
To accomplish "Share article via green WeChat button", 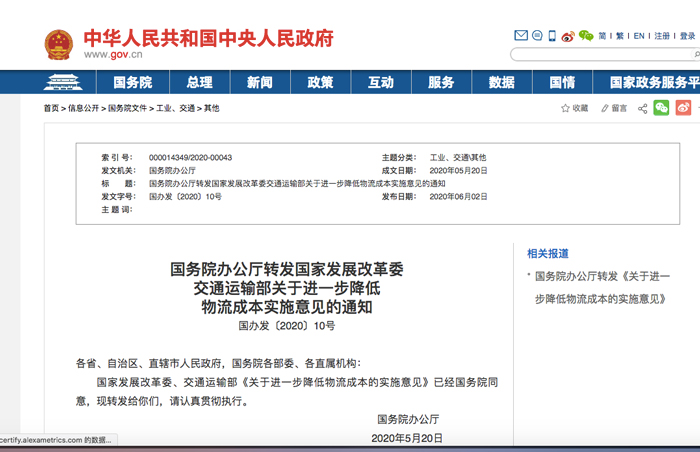I will [x=662, y=108].
